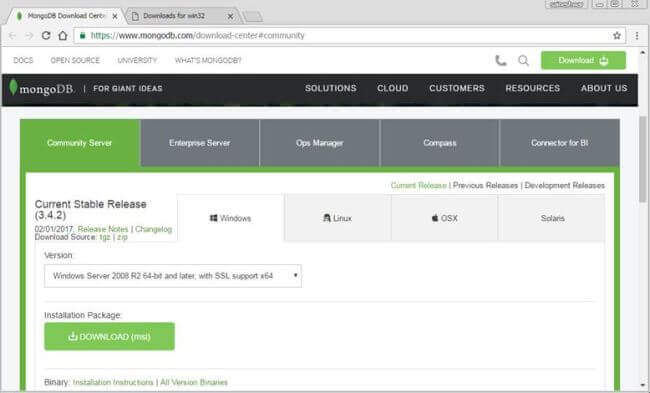Viewport: 650px width, 393px height.
Task: Click the browser forward arrow
Action: tap(29, 36)
